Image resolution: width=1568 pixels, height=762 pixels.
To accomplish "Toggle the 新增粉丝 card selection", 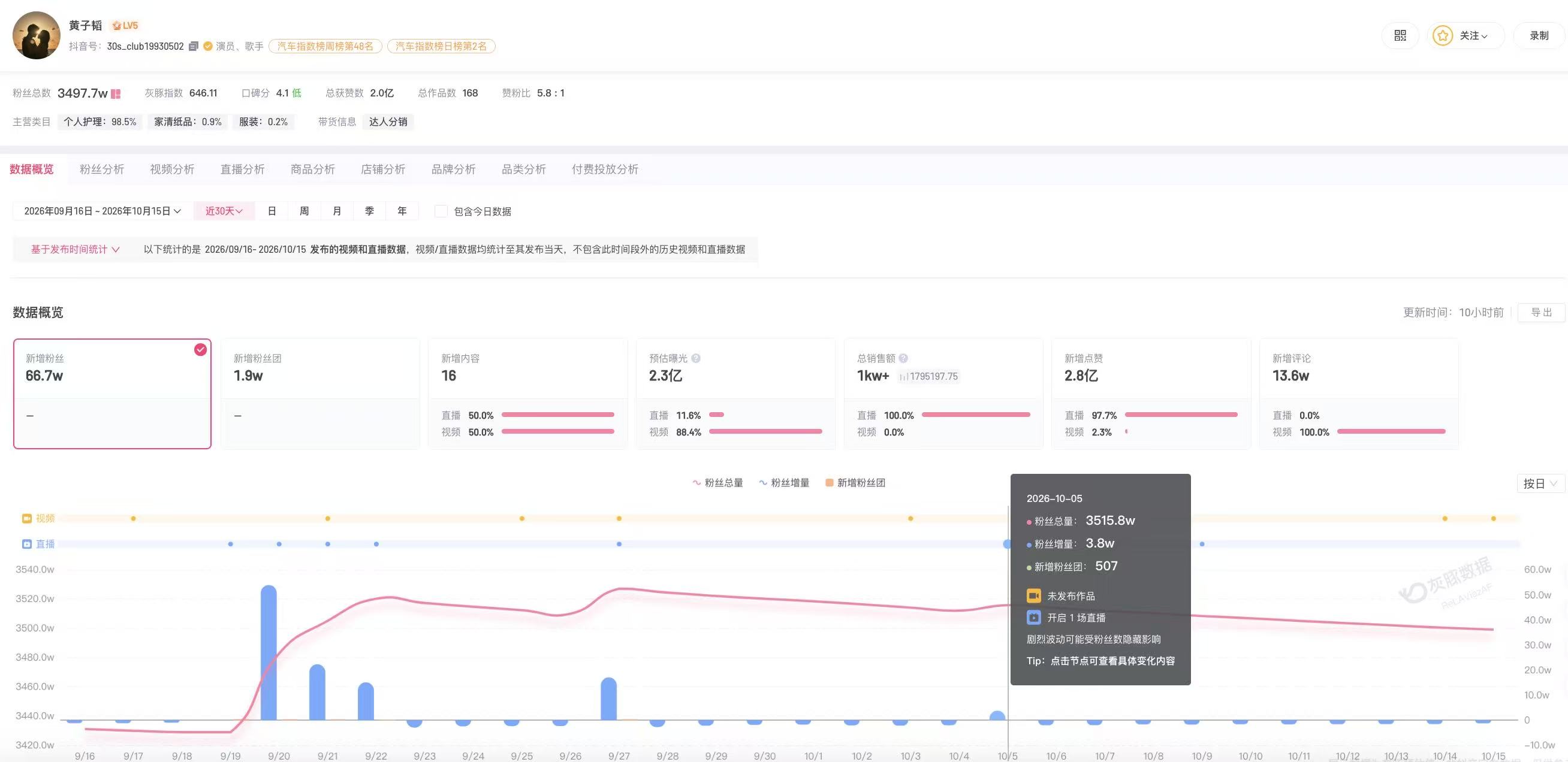I will 113,394.
